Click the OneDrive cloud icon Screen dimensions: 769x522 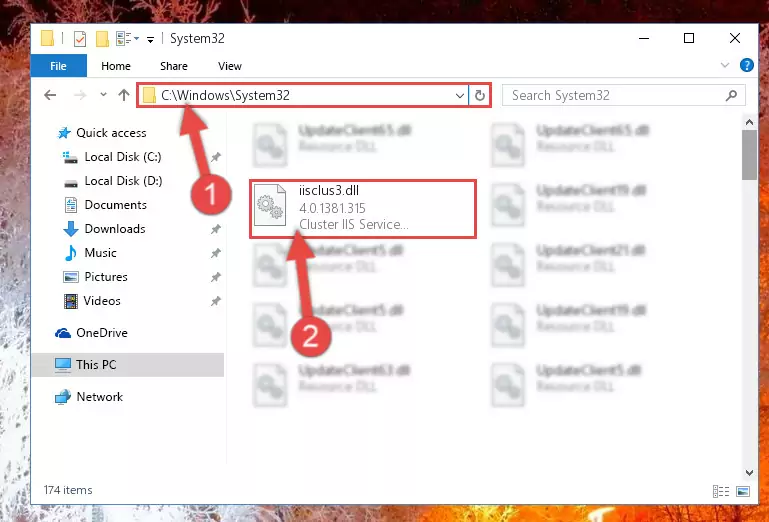coord(63,334)
